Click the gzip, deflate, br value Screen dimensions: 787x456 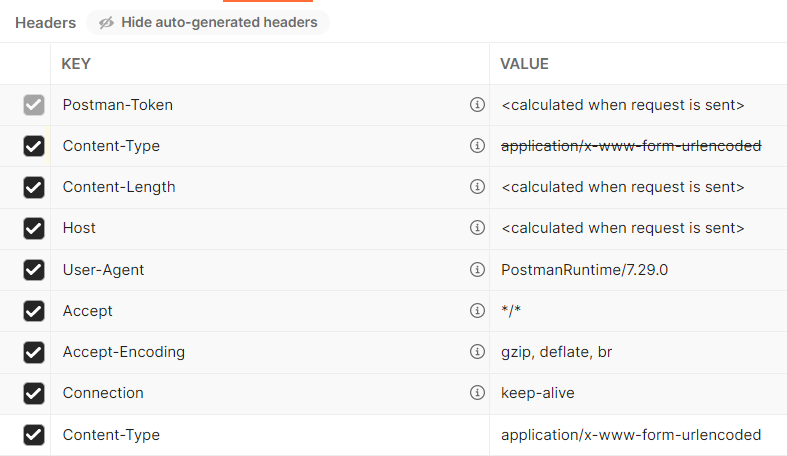pyautogui.click(x=555, y=352)
